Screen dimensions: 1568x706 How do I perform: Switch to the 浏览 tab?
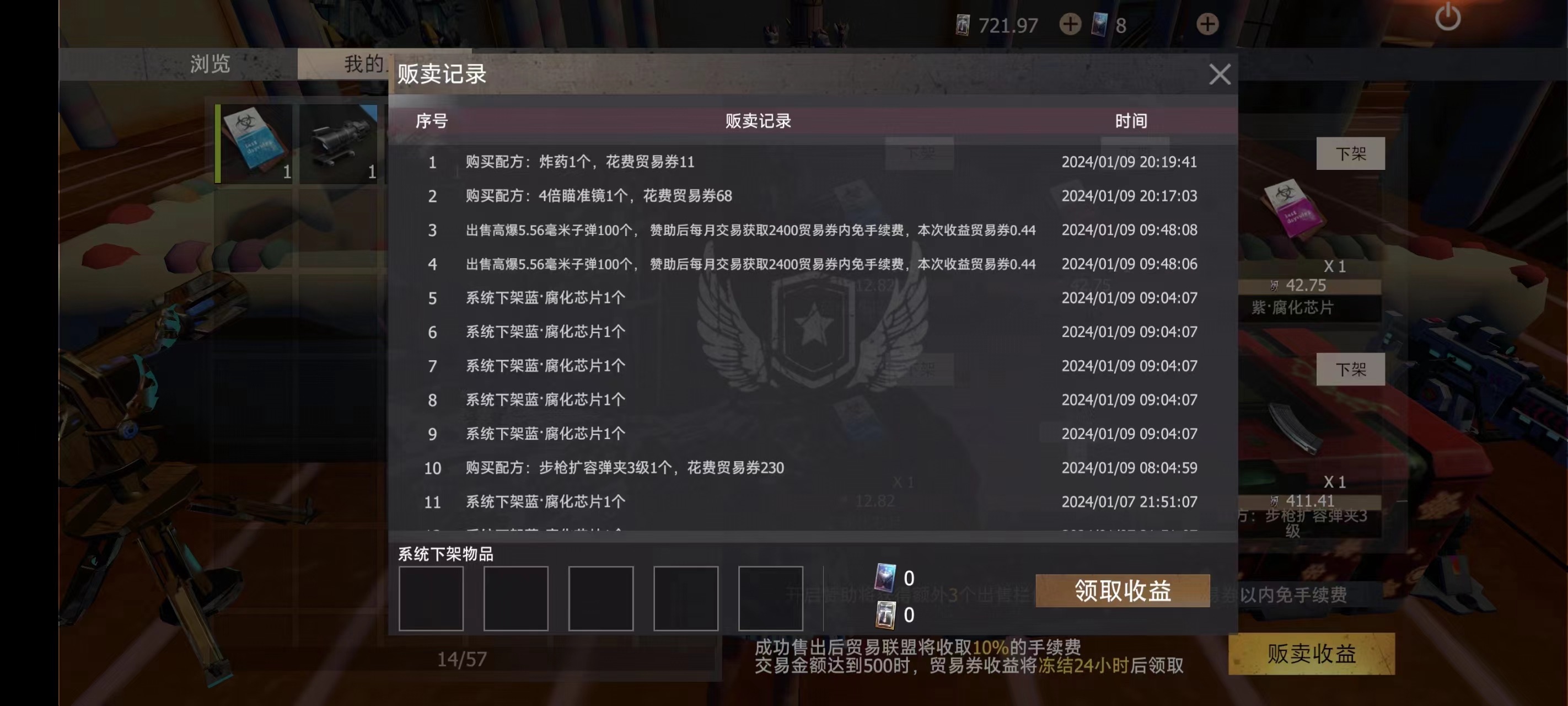pos(210,64)
